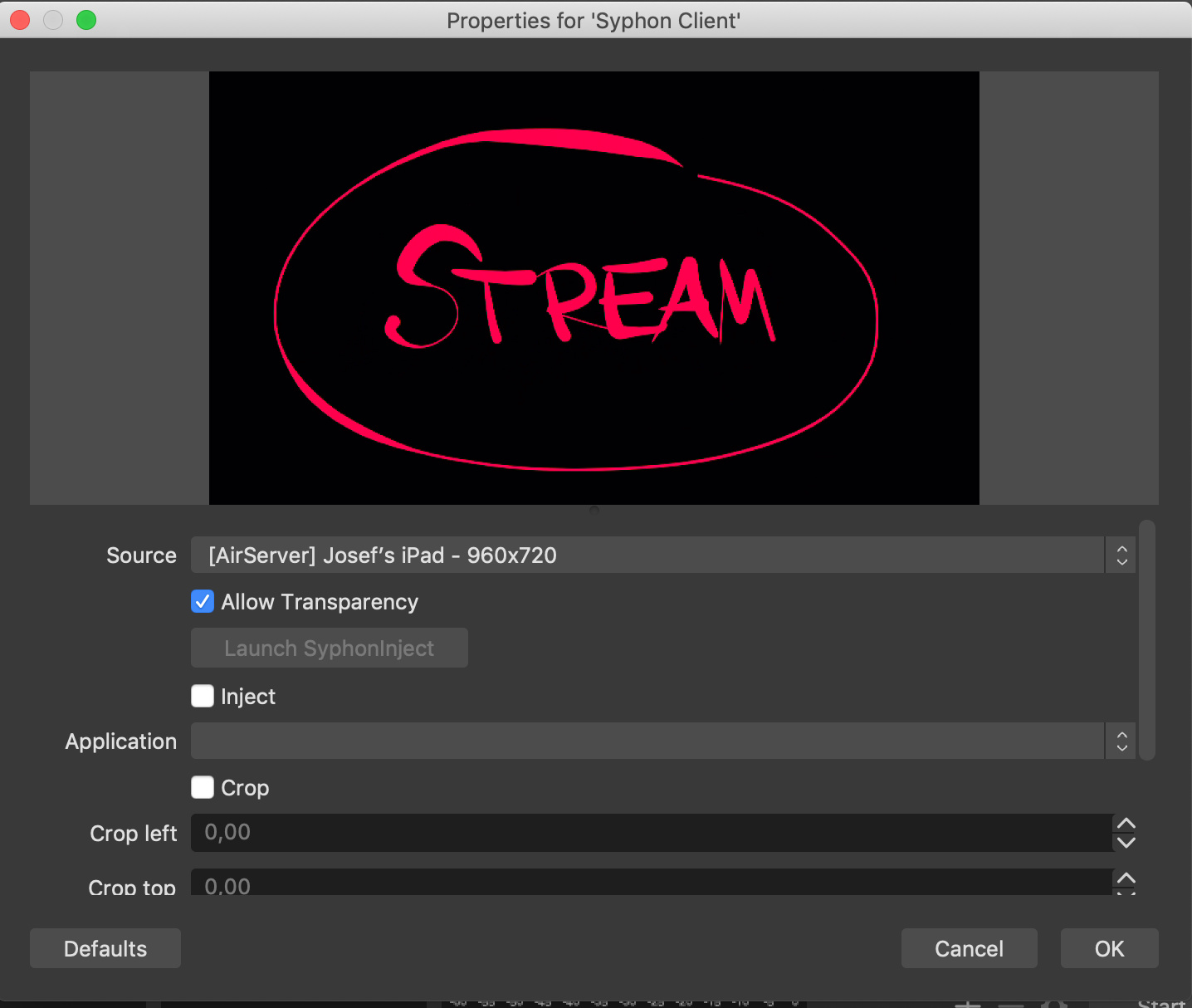The height and width of the screenshot is (1008, 1192).
Task: Click the green zoom window button
Action: (x=86, y=20)
